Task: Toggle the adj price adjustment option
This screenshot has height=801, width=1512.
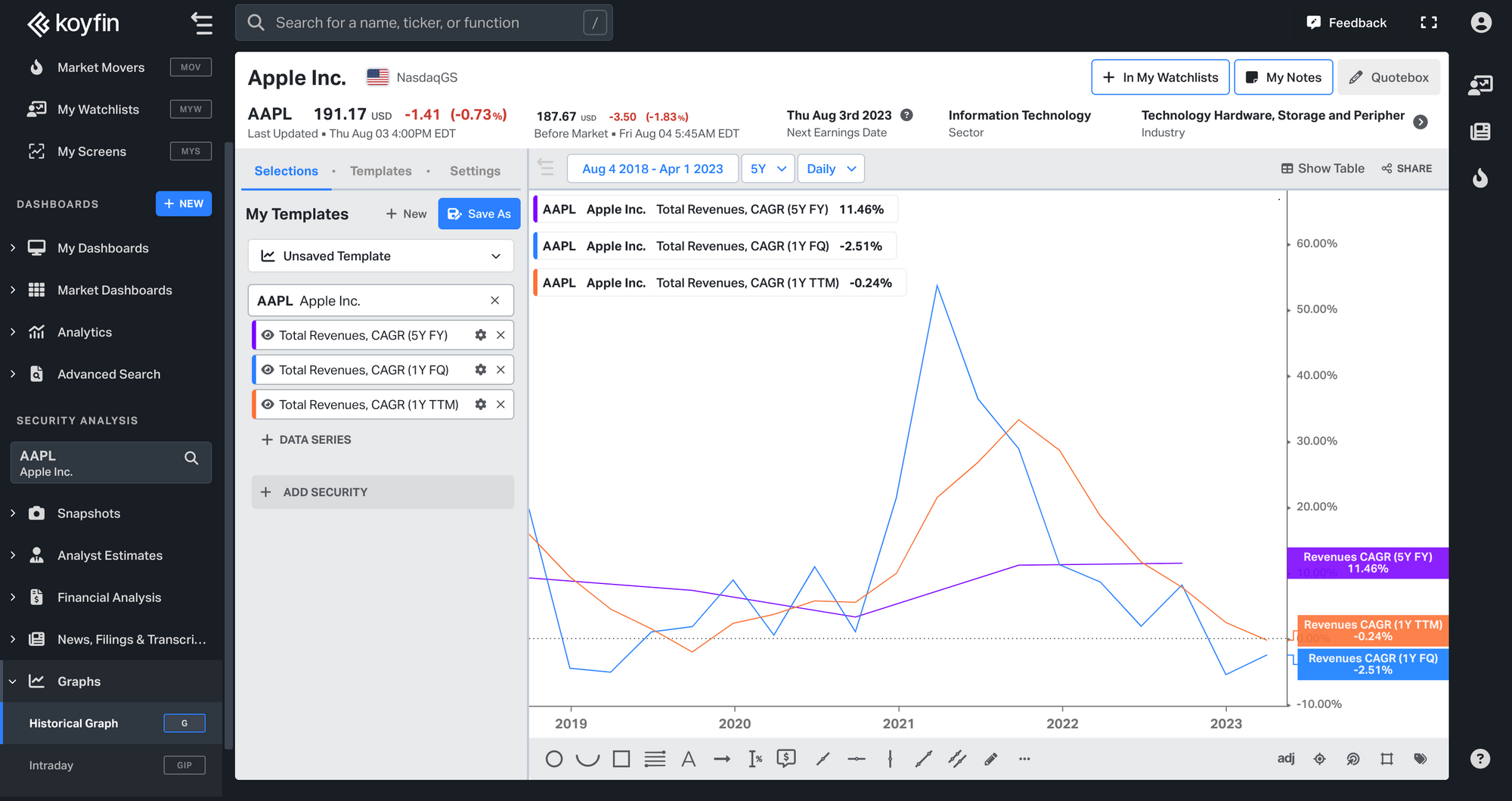Action: [x=1286, y=759]
